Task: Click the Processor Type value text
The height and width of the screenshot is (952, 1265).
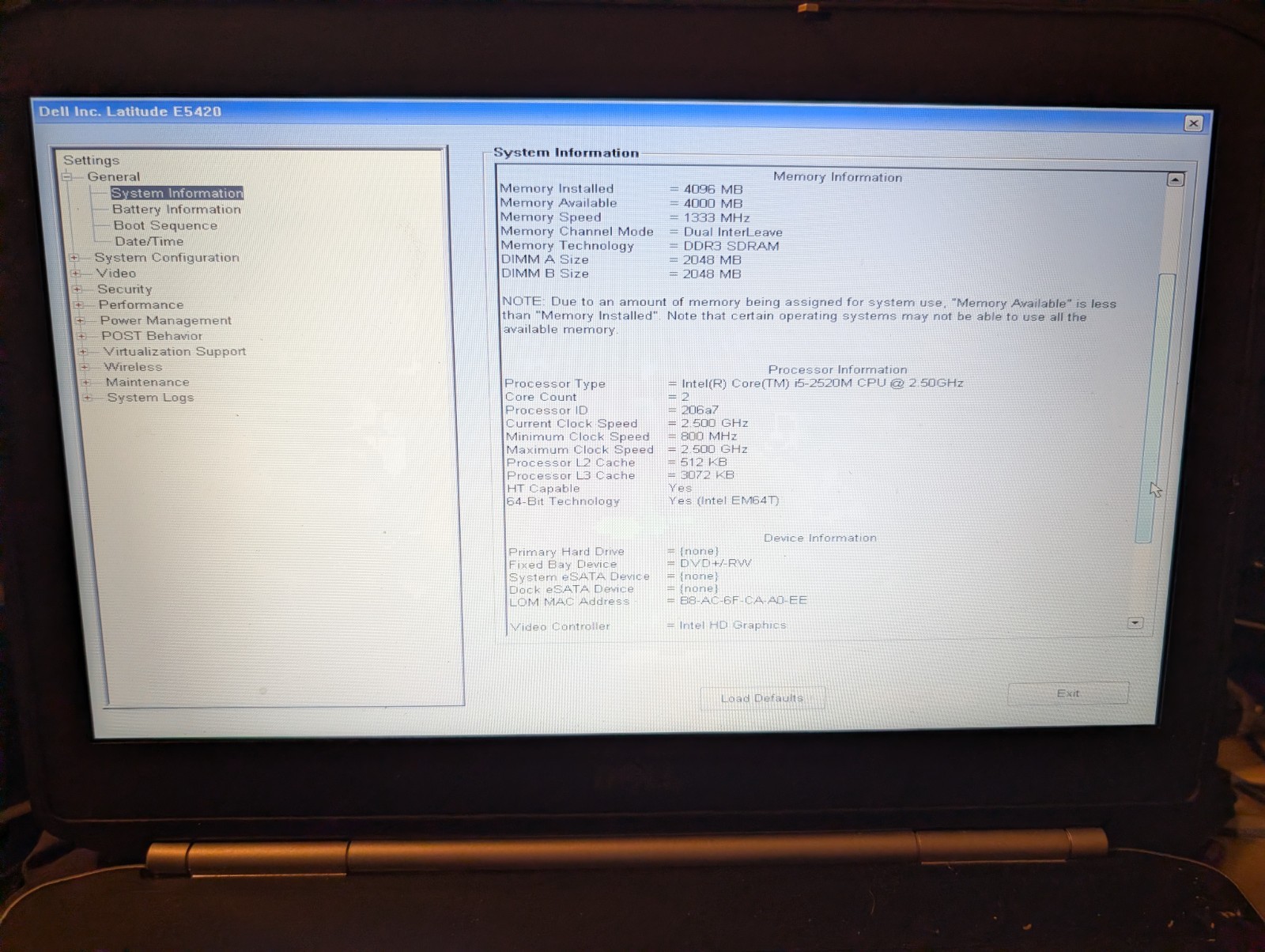Action: 822,383
